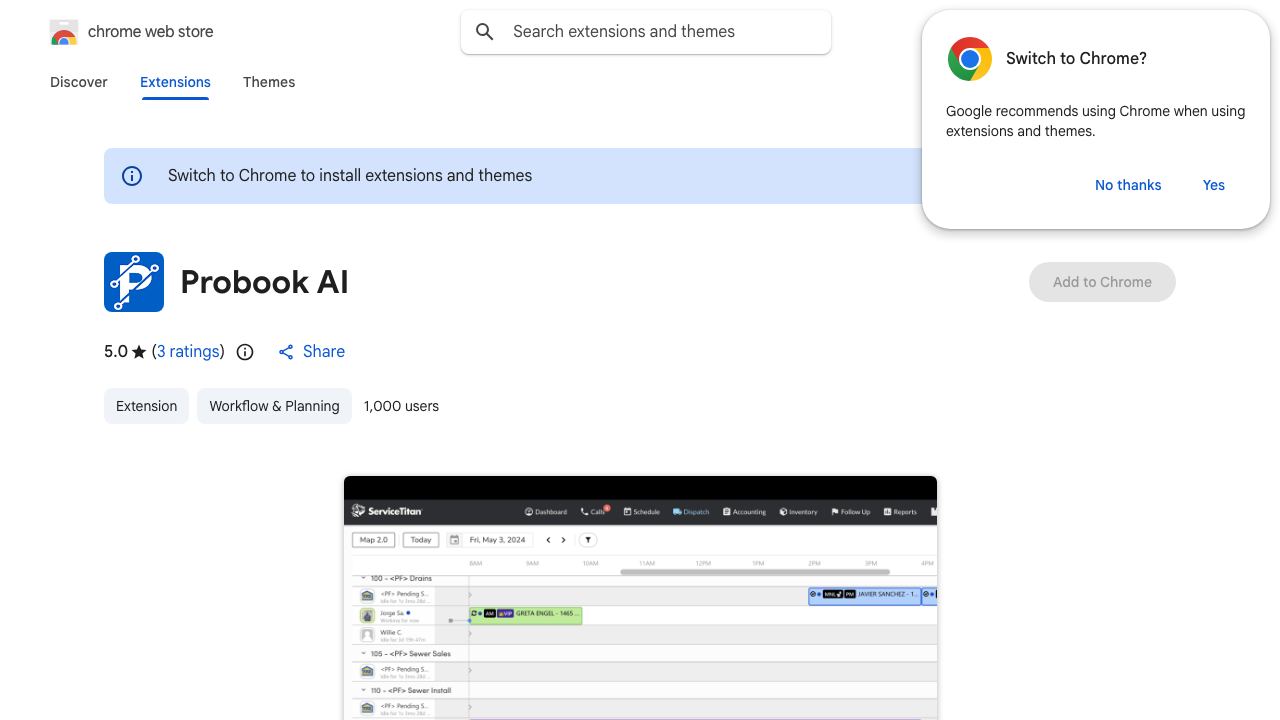The width and height of the screenshot is (1280, 720).
Task: Click the Switch to Chrome? popup heading
Action: coord(1076,59)
